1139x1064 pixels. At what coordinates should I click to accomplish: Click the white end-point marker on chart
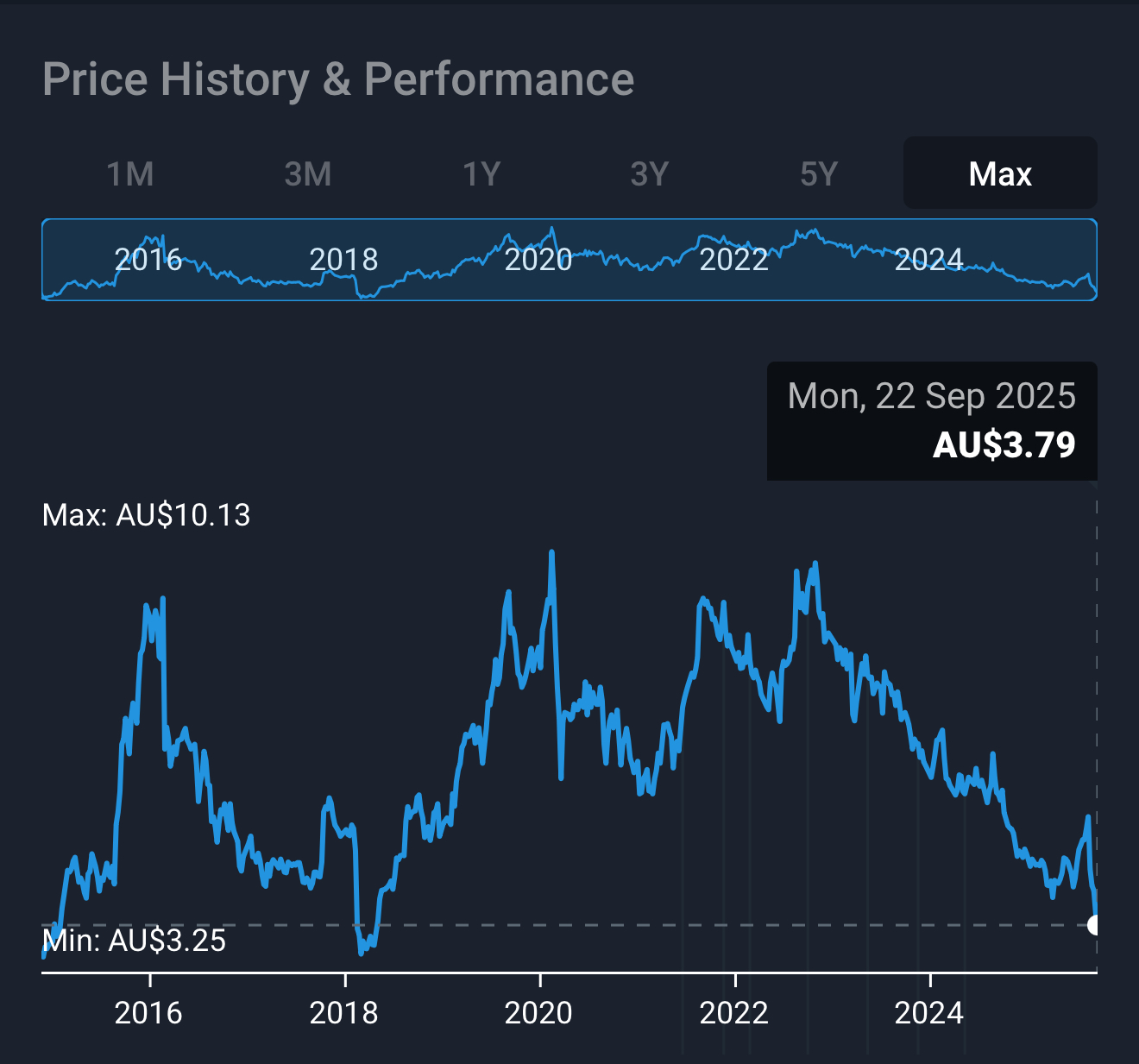pos(1095,925)
